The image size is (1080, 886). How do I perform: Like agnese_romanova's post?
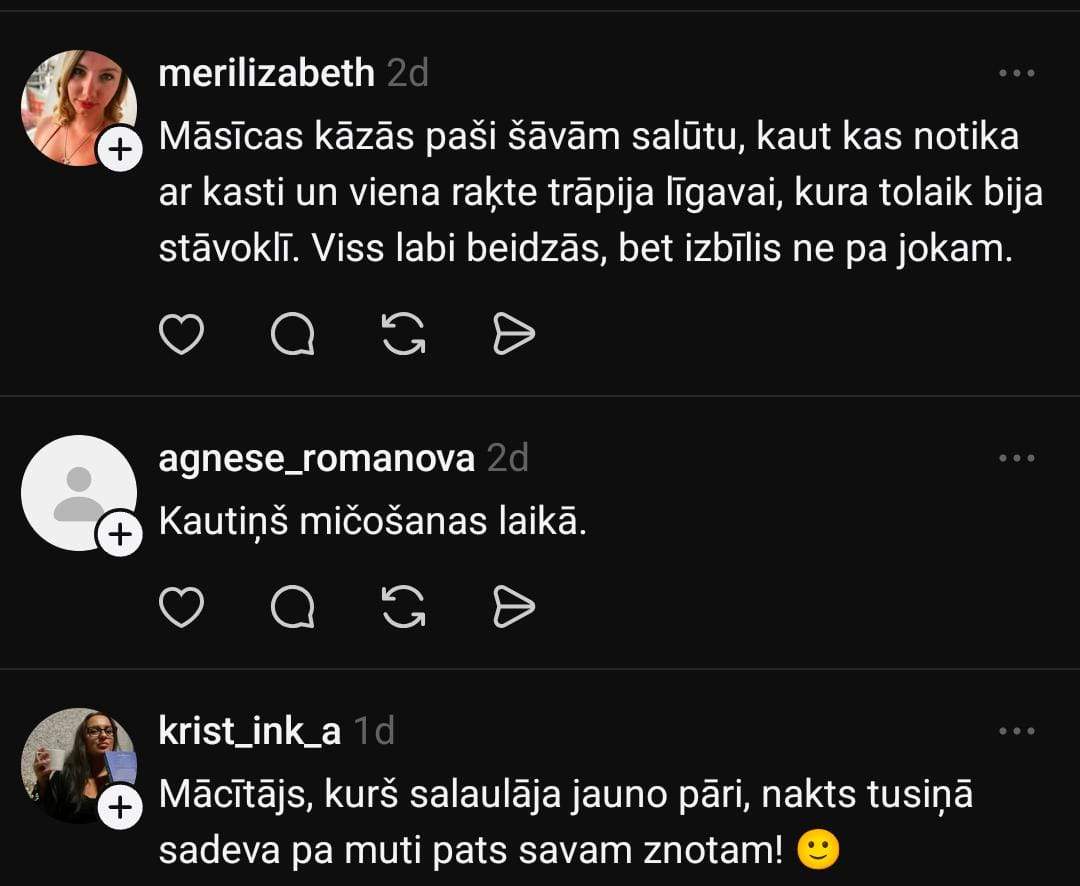tap(182, 606)
